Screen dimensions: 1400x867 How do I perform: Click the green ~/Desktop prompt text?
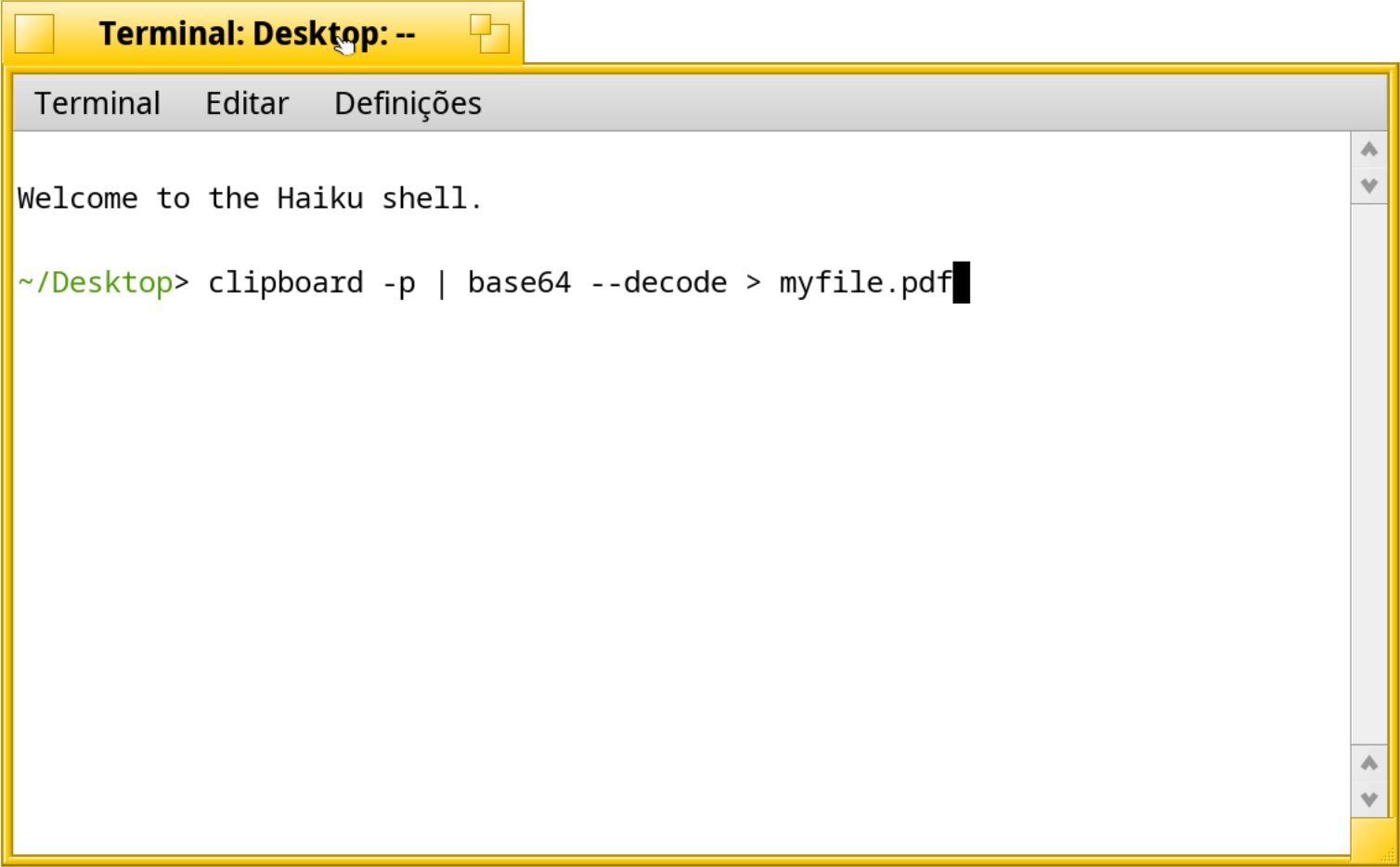tap(96, 282)
